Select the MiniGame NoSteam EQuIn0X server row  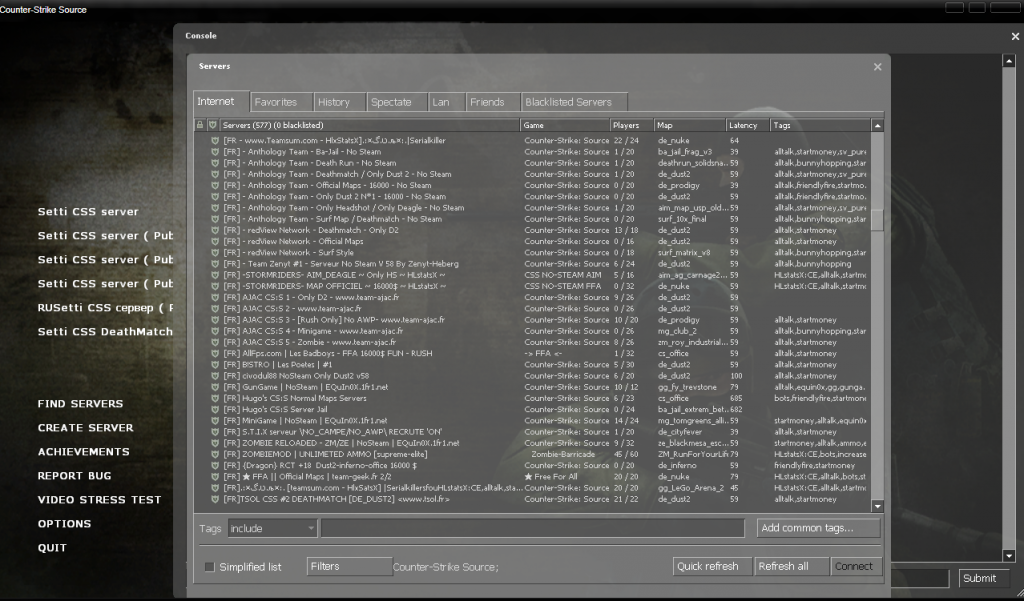point(532,421)
